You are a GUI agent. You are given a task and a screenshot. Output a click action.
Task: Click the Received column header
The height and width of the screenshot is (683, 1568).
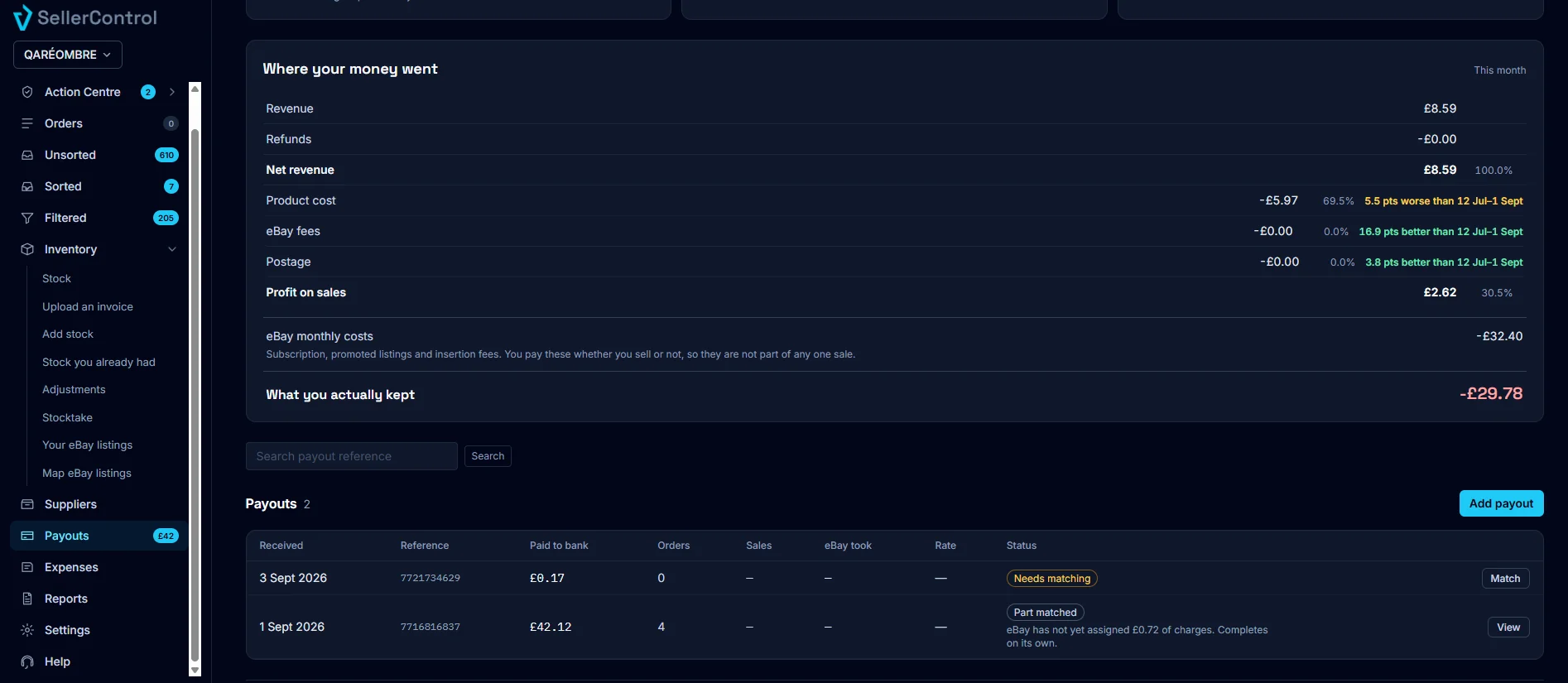pos(281,546)
